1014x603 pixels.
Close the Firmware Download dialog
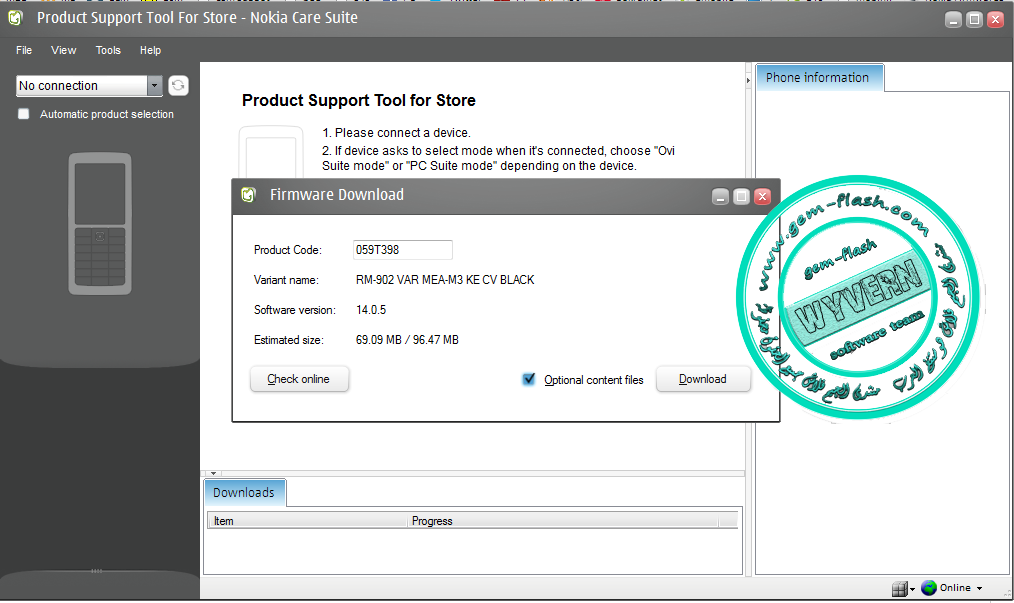pyautogui.click(x=762, y=196)
